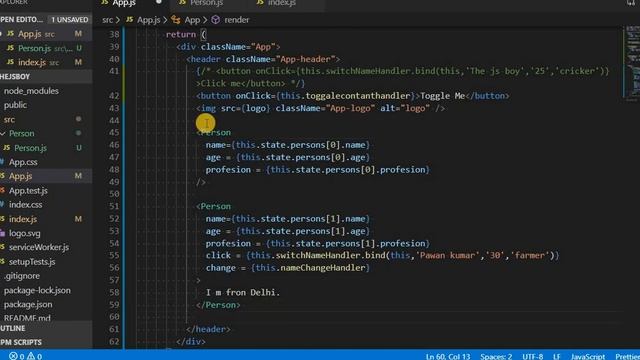Open index.css in the explorer
Image resolution: width=640 pixels, height=360 pixels.
(x=25, y=204)
